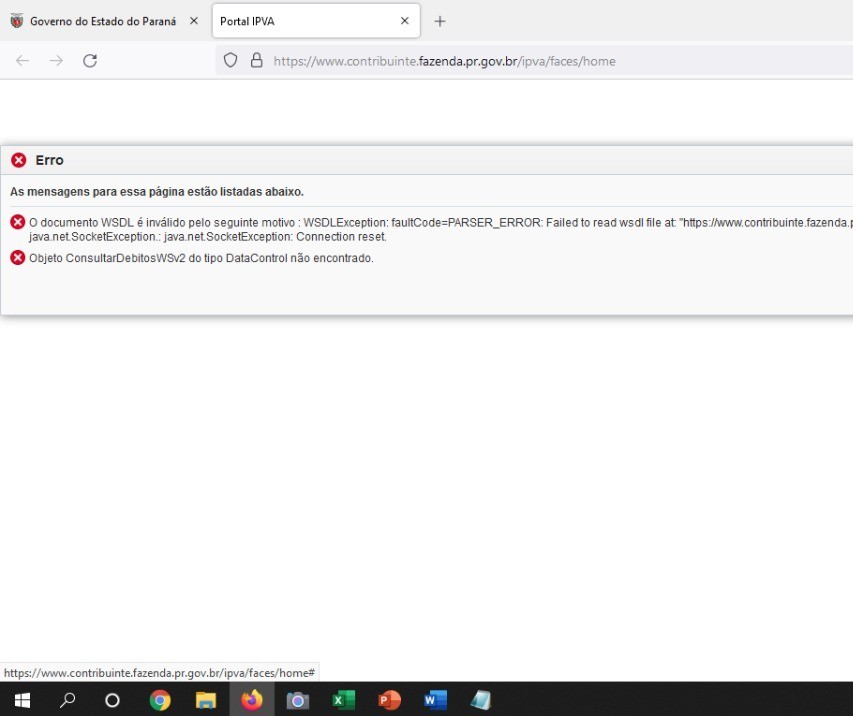Open Word from the taskbar
The image size is (853, 716).
(435, 700)
